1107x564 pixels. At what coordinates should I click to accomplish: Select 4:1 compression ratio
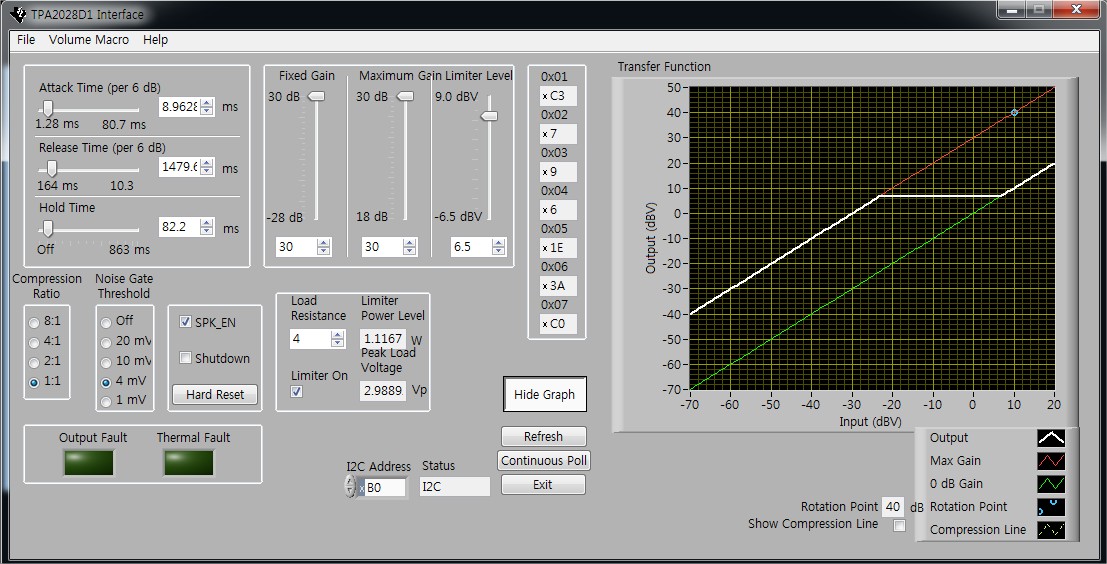pyautogui.click(x=34, y=342)
